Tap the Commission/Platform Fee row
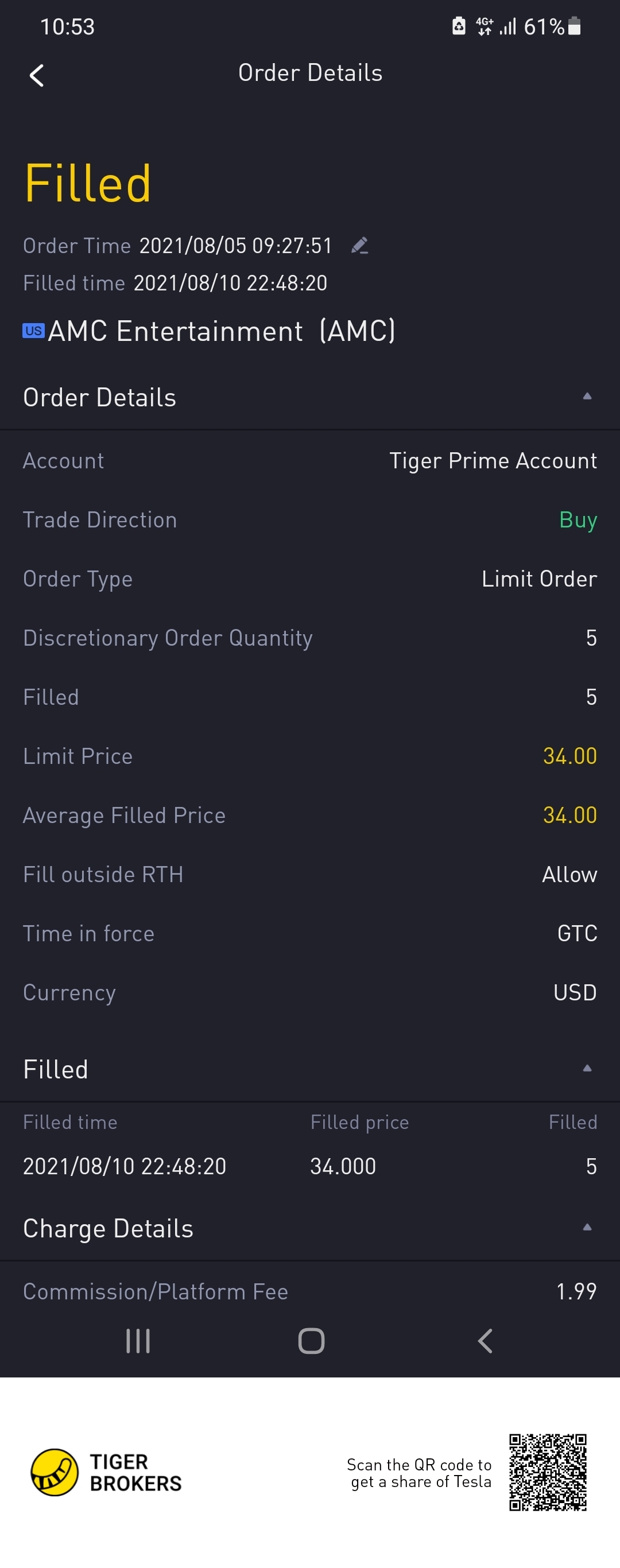This screenshot has height=1568, width=620. click(x=310, y=1292)
